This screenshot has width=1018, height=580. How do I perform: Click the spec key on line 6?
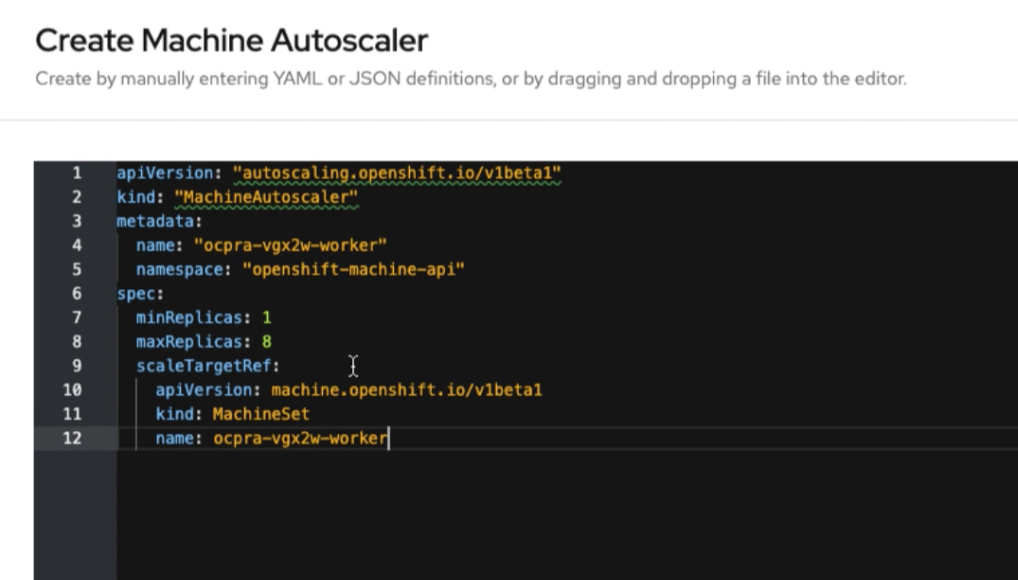point(138,294)
